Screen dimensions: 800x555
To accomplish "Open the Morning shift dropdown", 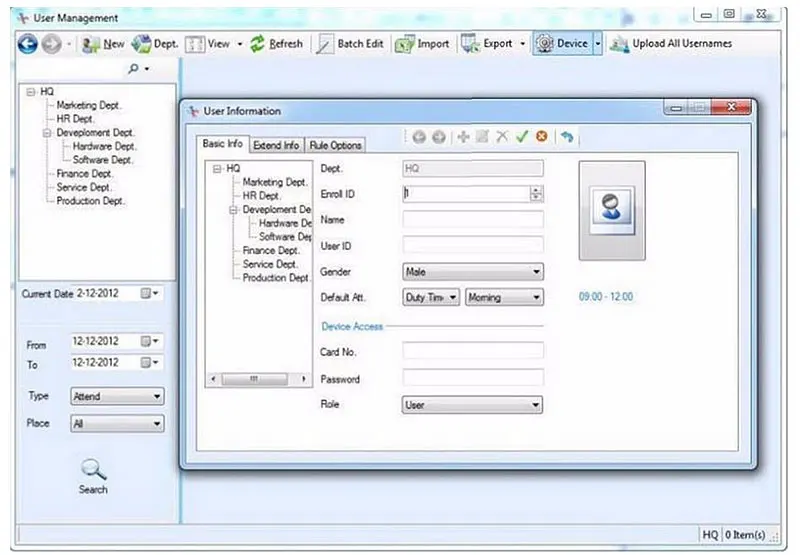I will 504,297.
